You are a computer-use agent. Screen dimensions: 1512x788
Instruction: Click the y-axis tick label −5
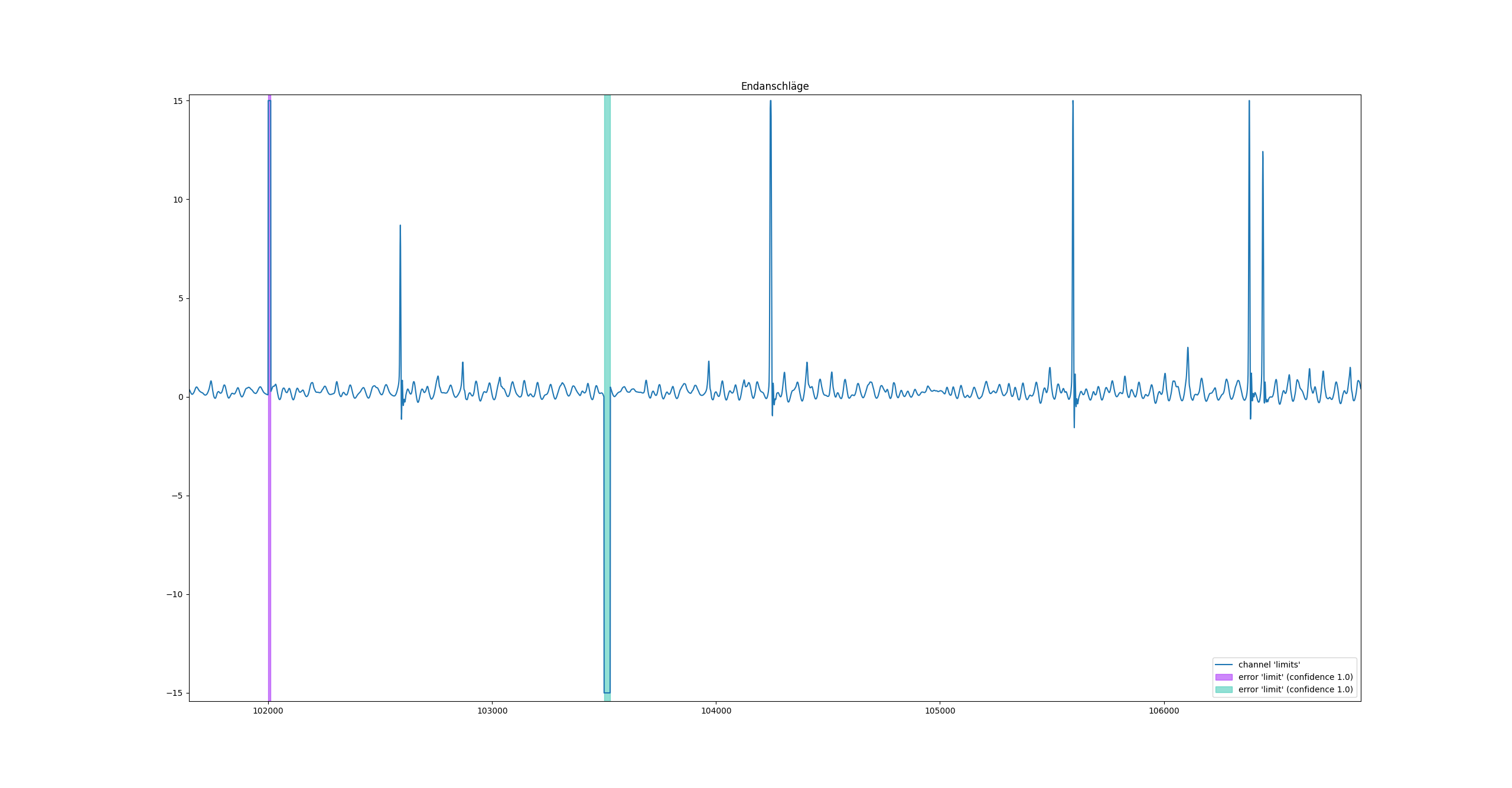tap(177, 496)
